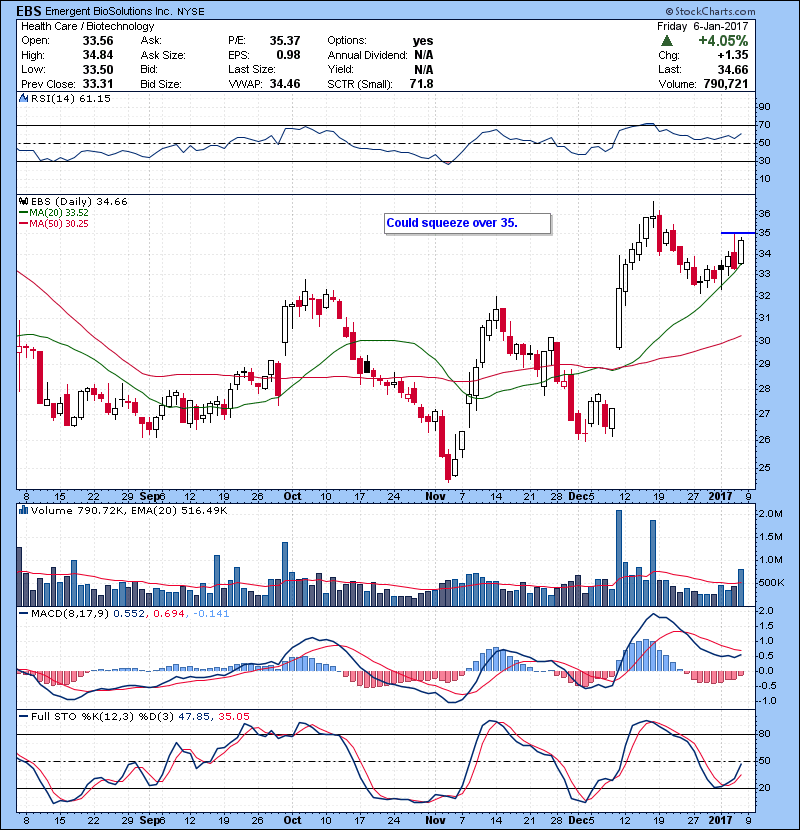Click the VWAP value 34.46

click(x=285, y=84)
